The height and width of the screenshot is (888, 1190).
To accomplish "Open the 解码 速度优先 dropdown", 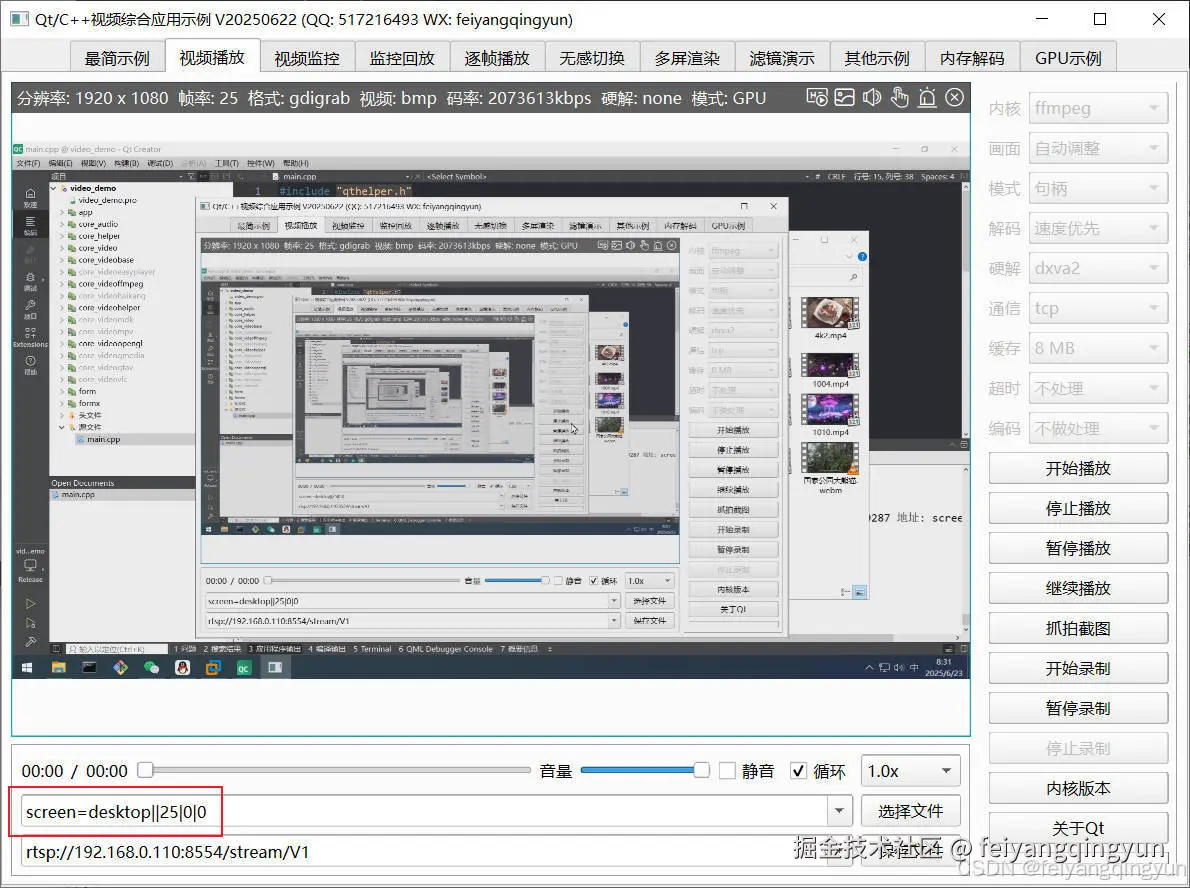I will click(1098, 228).
